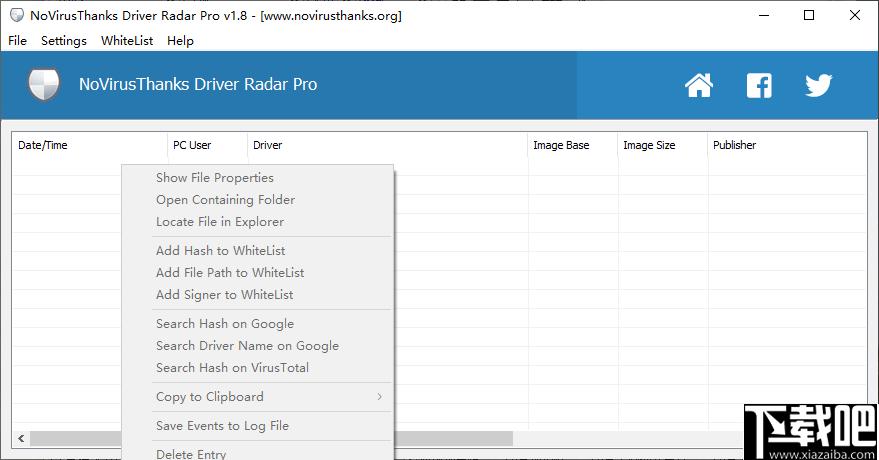Select Locate File in Explorer
Viewport: 879px width, 460px height.
pyautogui.click(x=258, y=222)
